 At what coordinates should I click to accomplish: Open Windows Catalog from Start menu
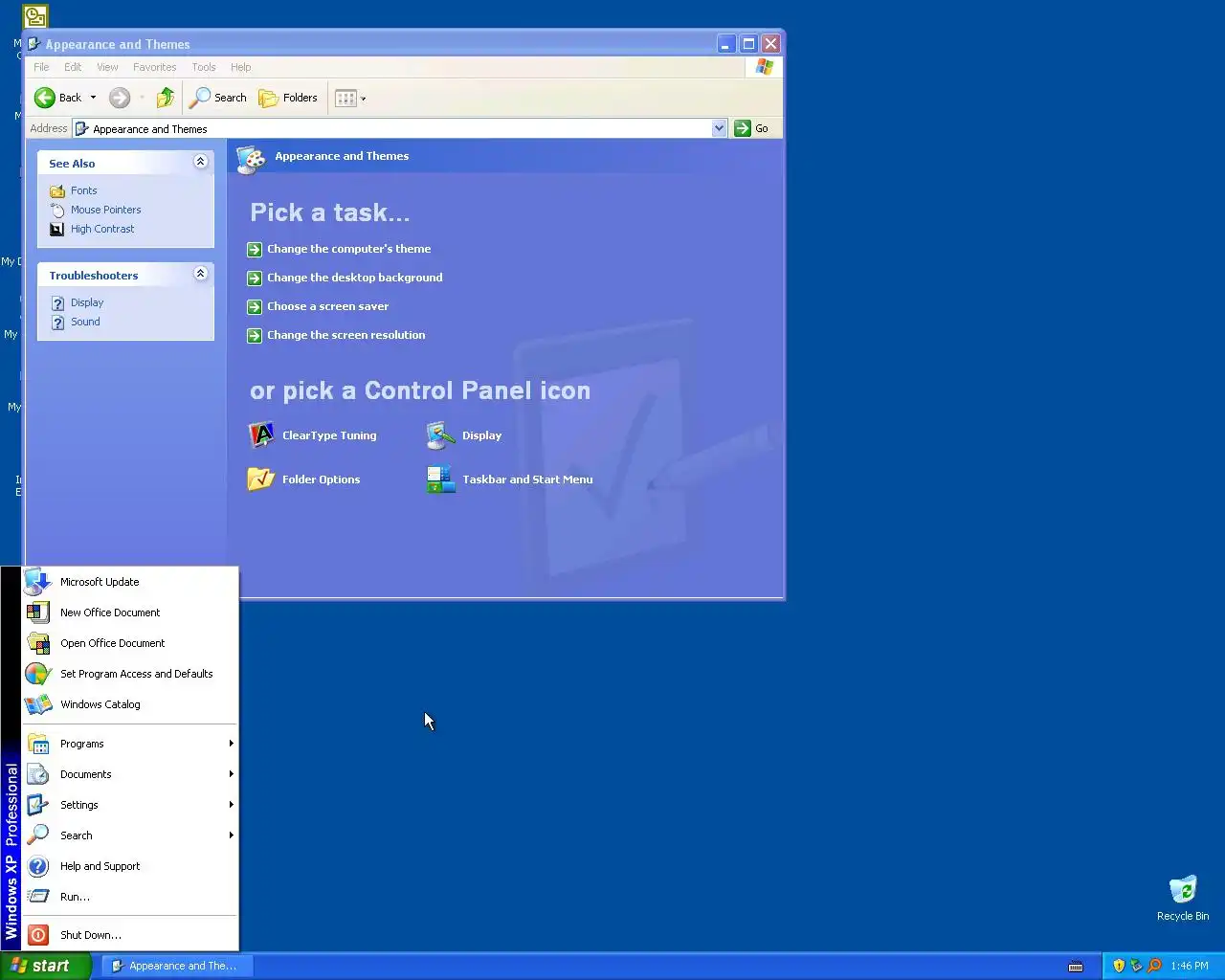point(130,704)
